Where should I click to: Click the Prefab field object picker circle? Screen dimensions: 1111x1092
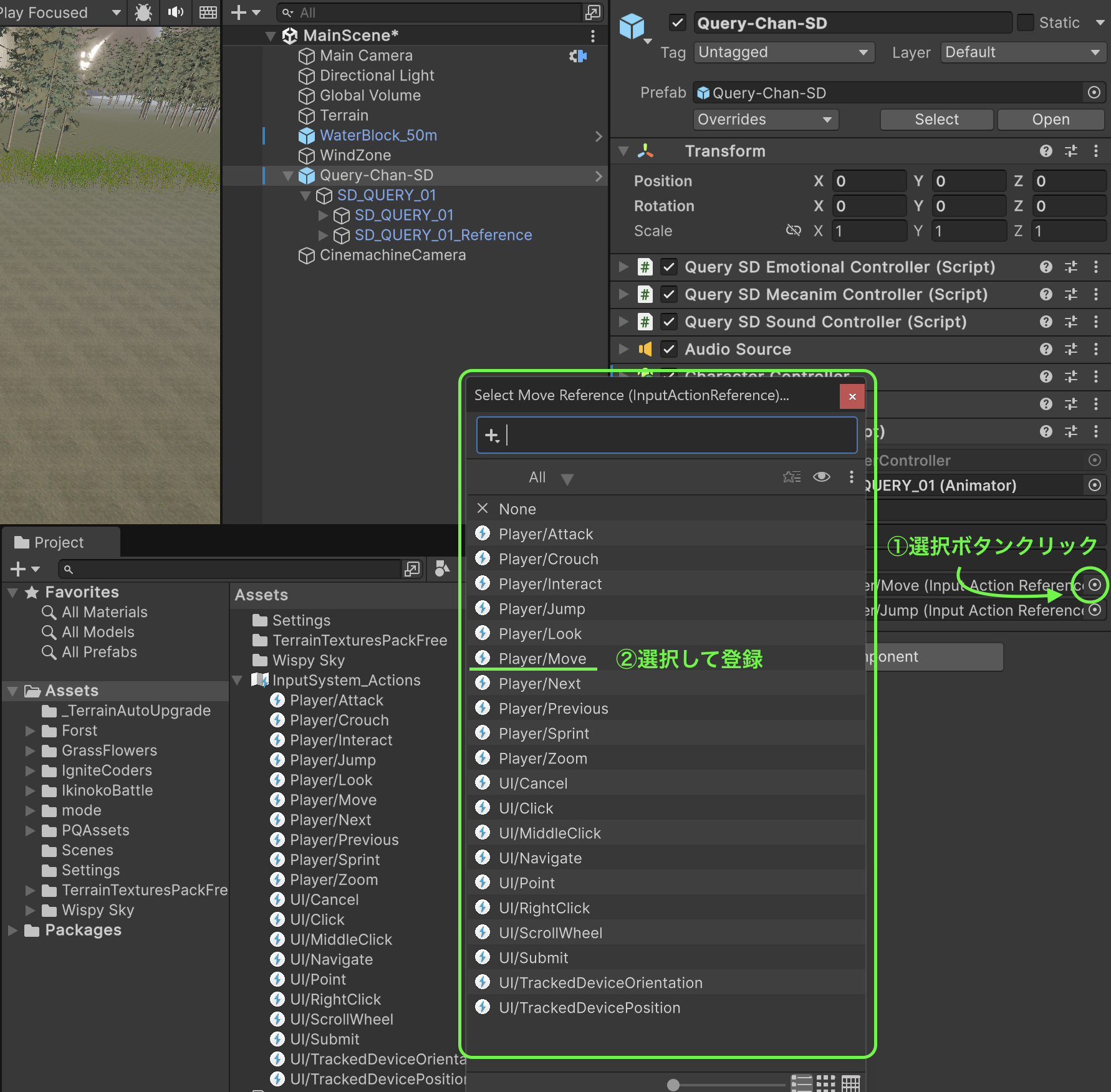coord(1094,93)
